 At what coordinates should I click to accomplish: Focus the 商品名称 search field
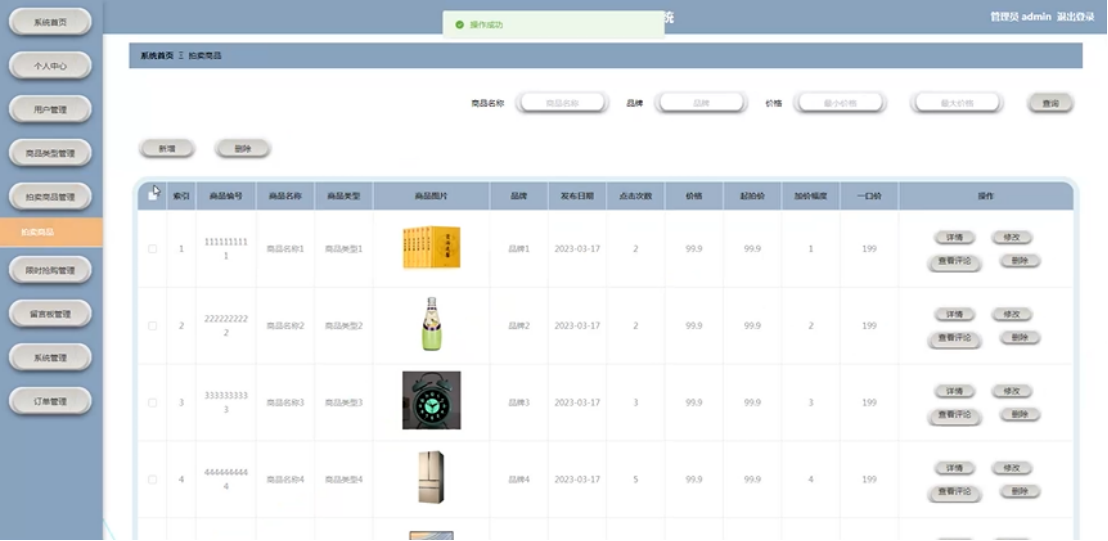click(562, 103)
